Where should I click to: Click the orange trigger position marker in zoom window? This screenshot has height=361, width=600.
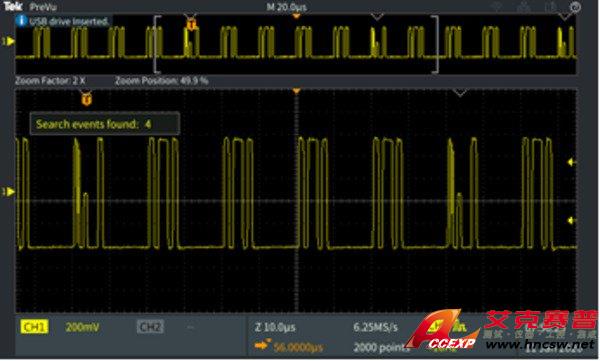296,91
